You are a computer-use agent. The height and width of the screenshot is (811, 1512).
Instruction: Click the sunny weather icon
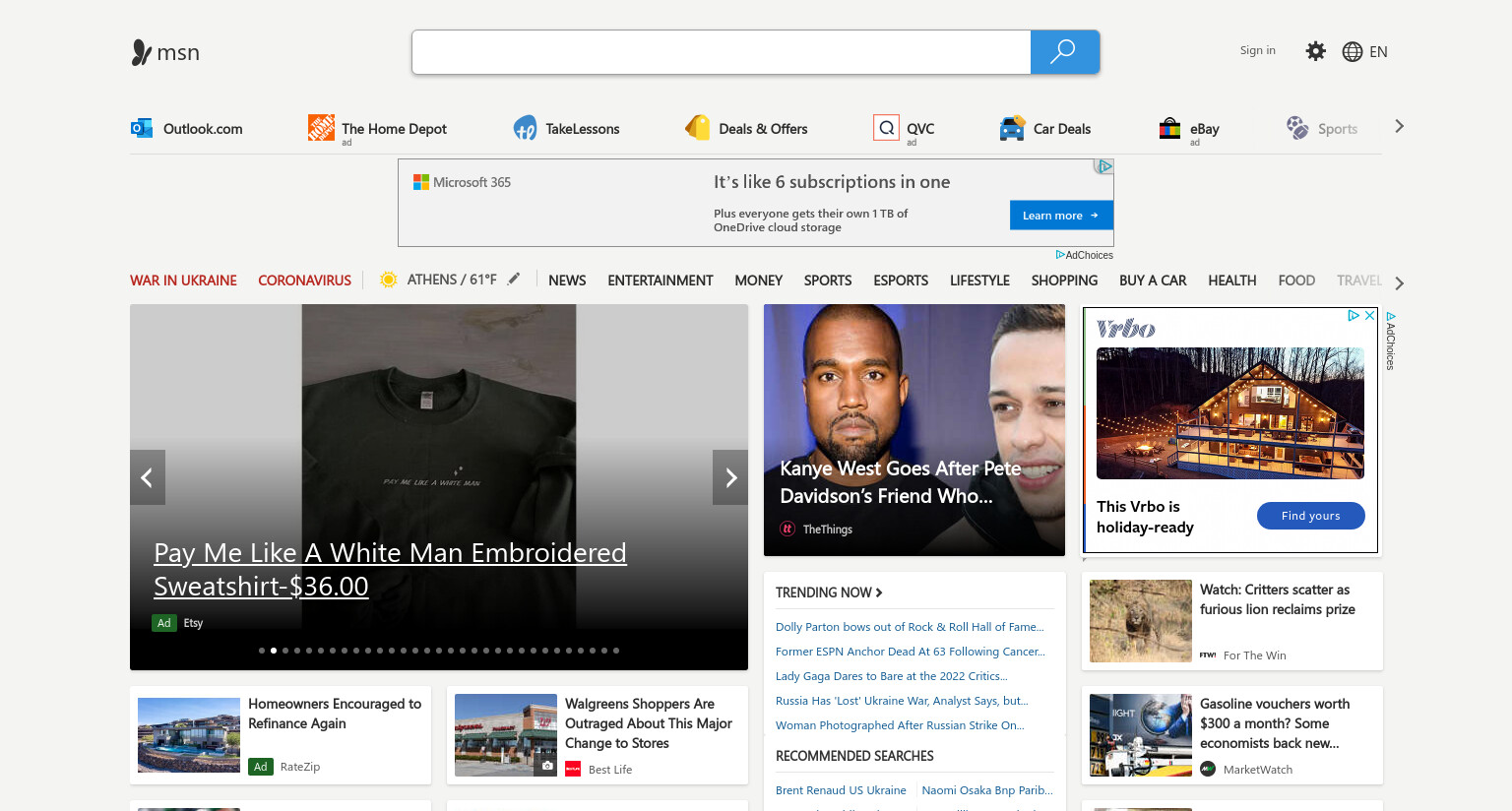click(389, 280)
